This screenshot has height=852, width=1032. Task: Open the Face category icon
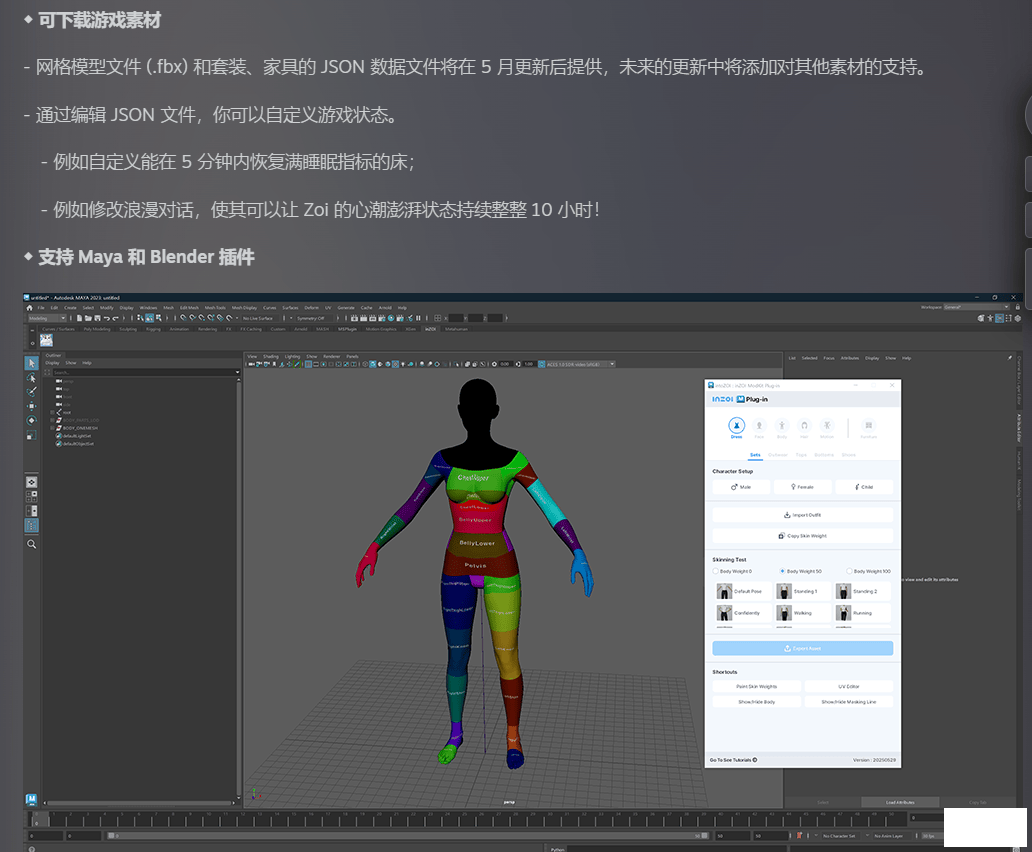(758, 427)
